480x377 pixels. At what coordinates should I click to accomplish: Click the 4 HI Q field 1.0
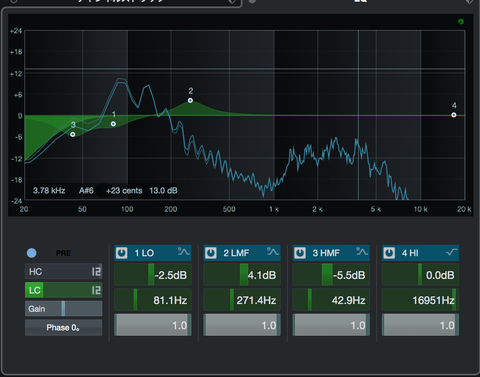420,325
